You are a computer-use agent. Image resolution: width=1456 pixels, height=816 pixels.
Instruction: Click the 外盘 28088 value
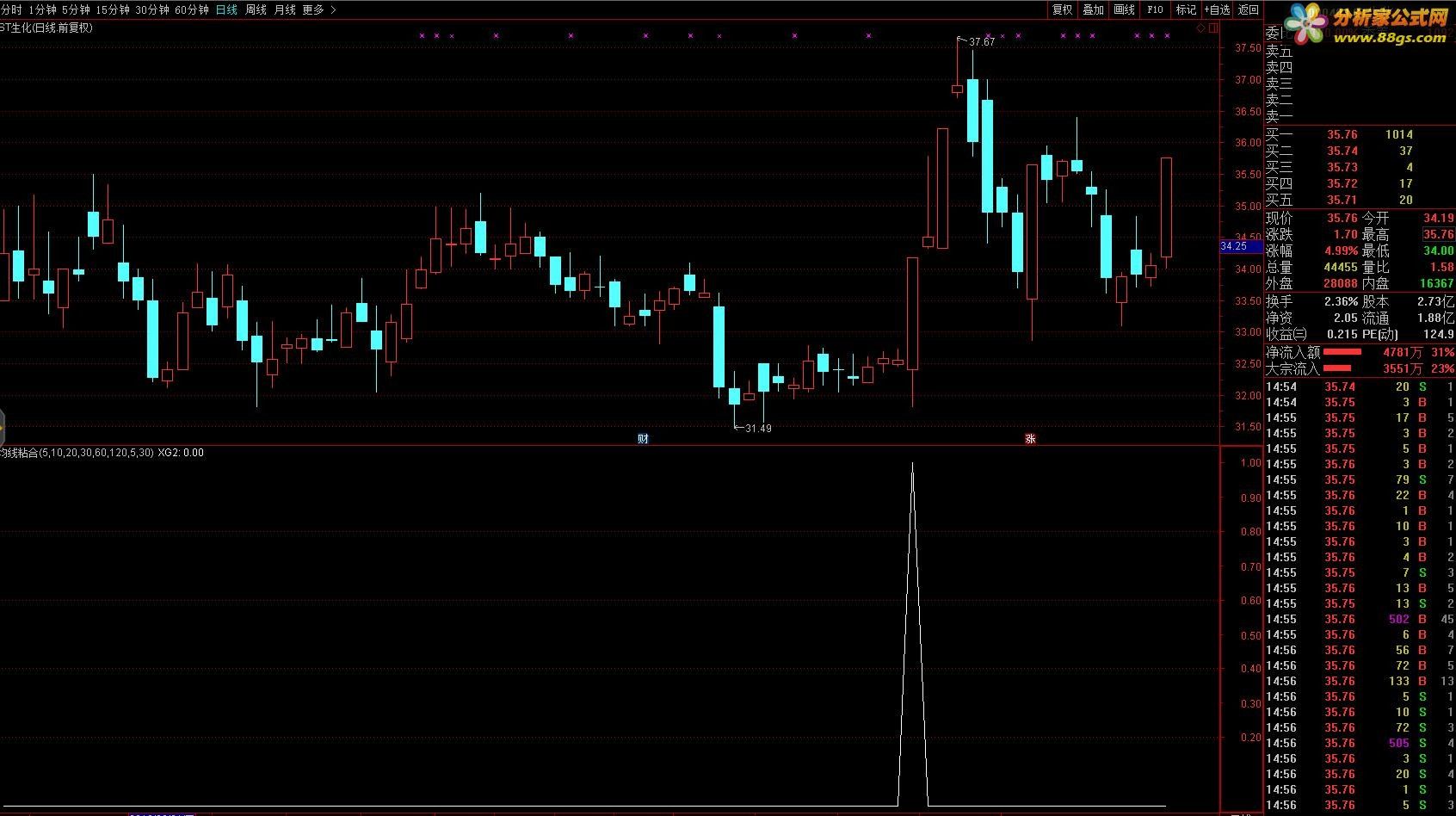tap(1340, 283)
